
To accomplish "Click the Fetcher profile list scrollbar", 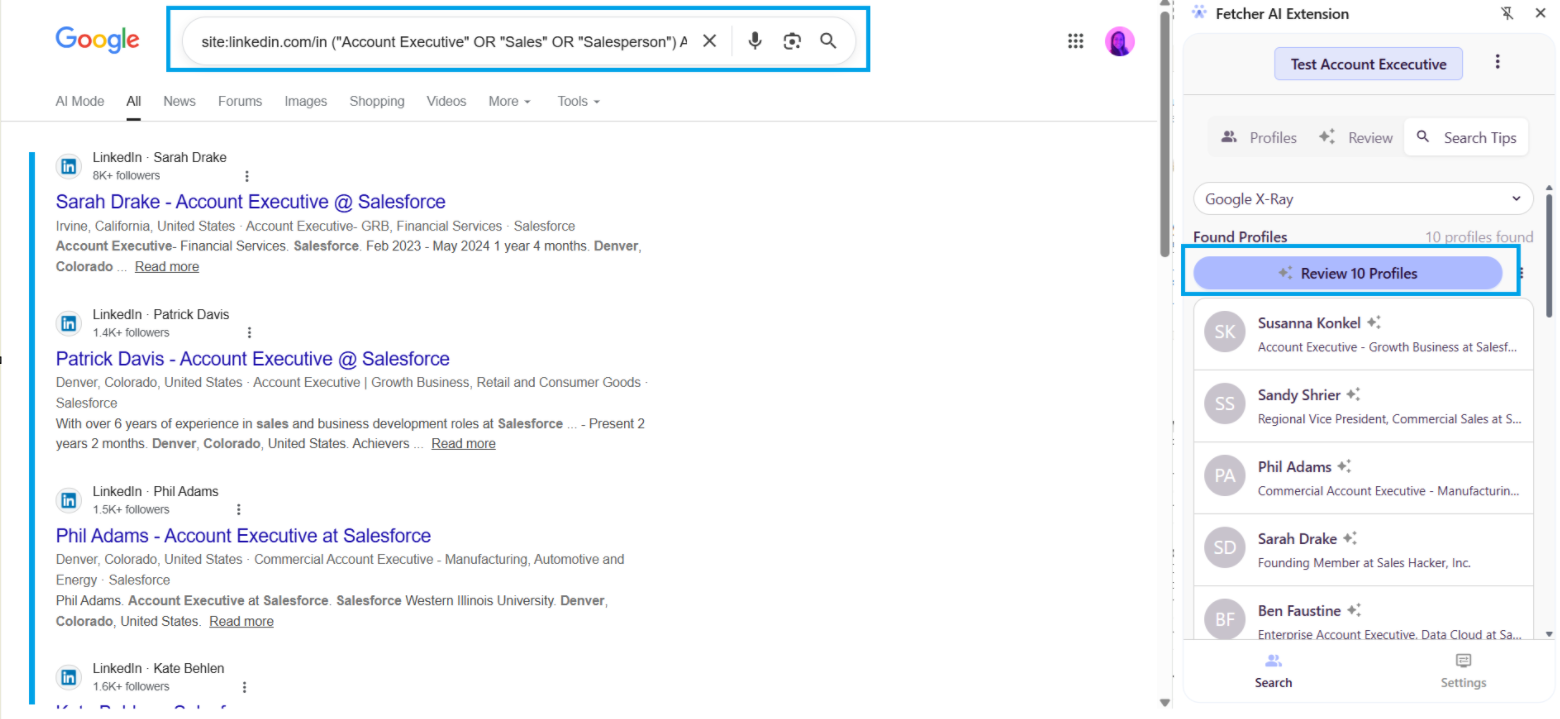I will coord(1550,254).
